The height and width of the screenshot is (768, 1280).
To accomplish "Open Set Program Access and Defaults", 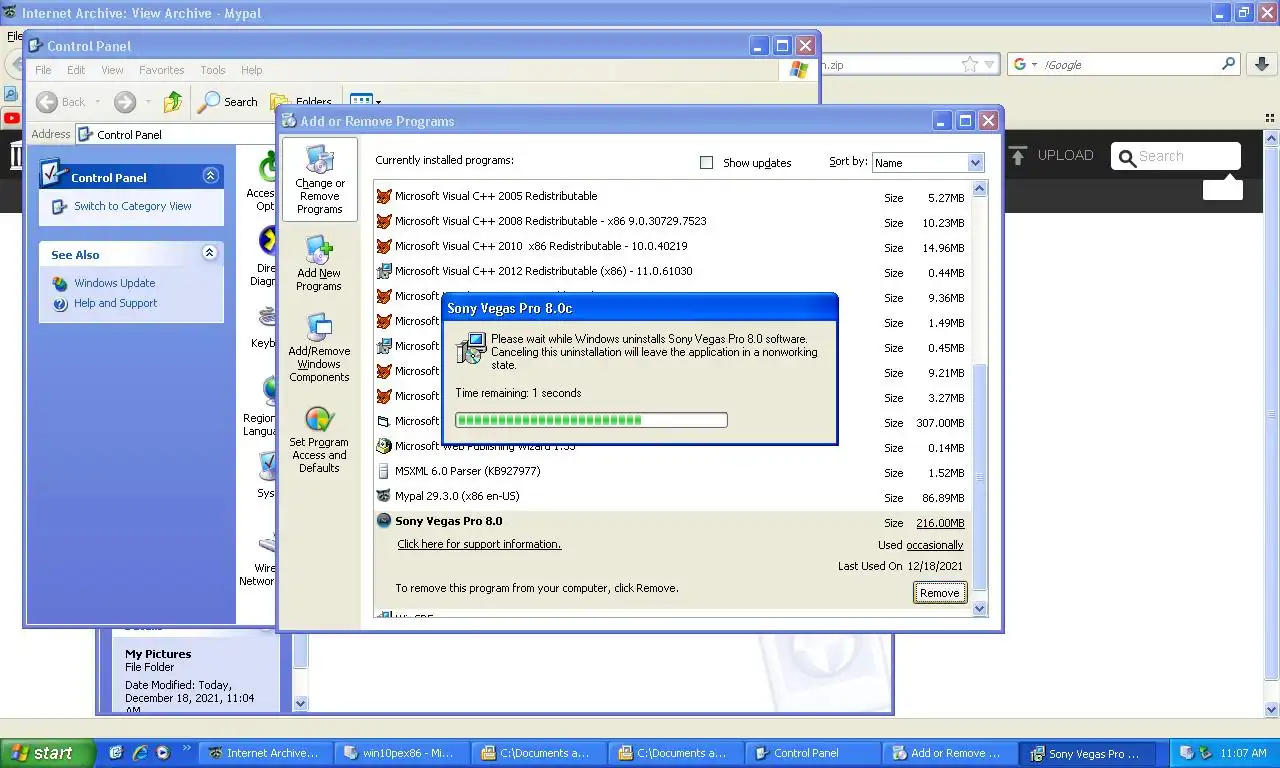I will coord(319,438).
